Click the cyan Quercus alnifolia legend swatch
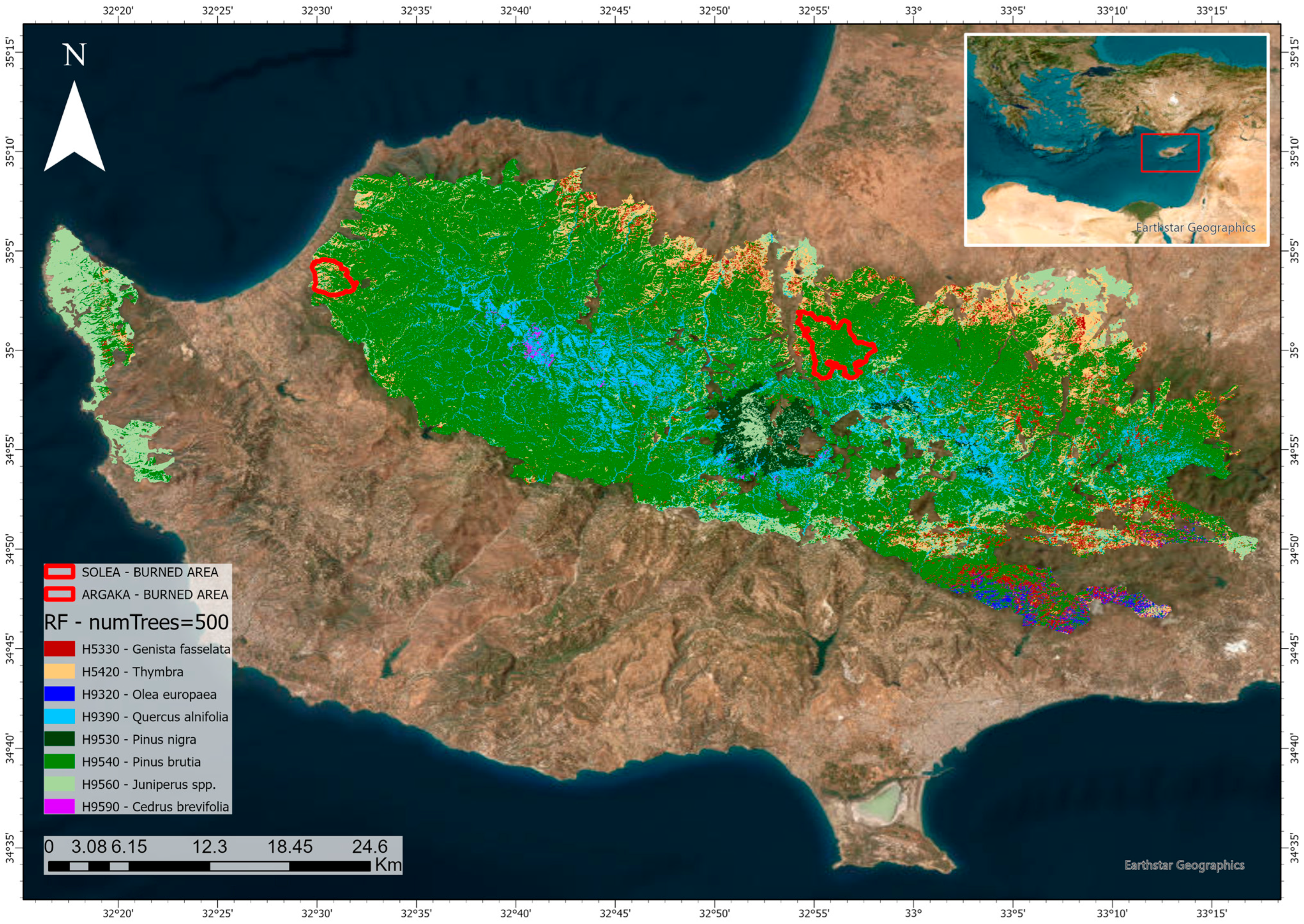 point(59,716)
